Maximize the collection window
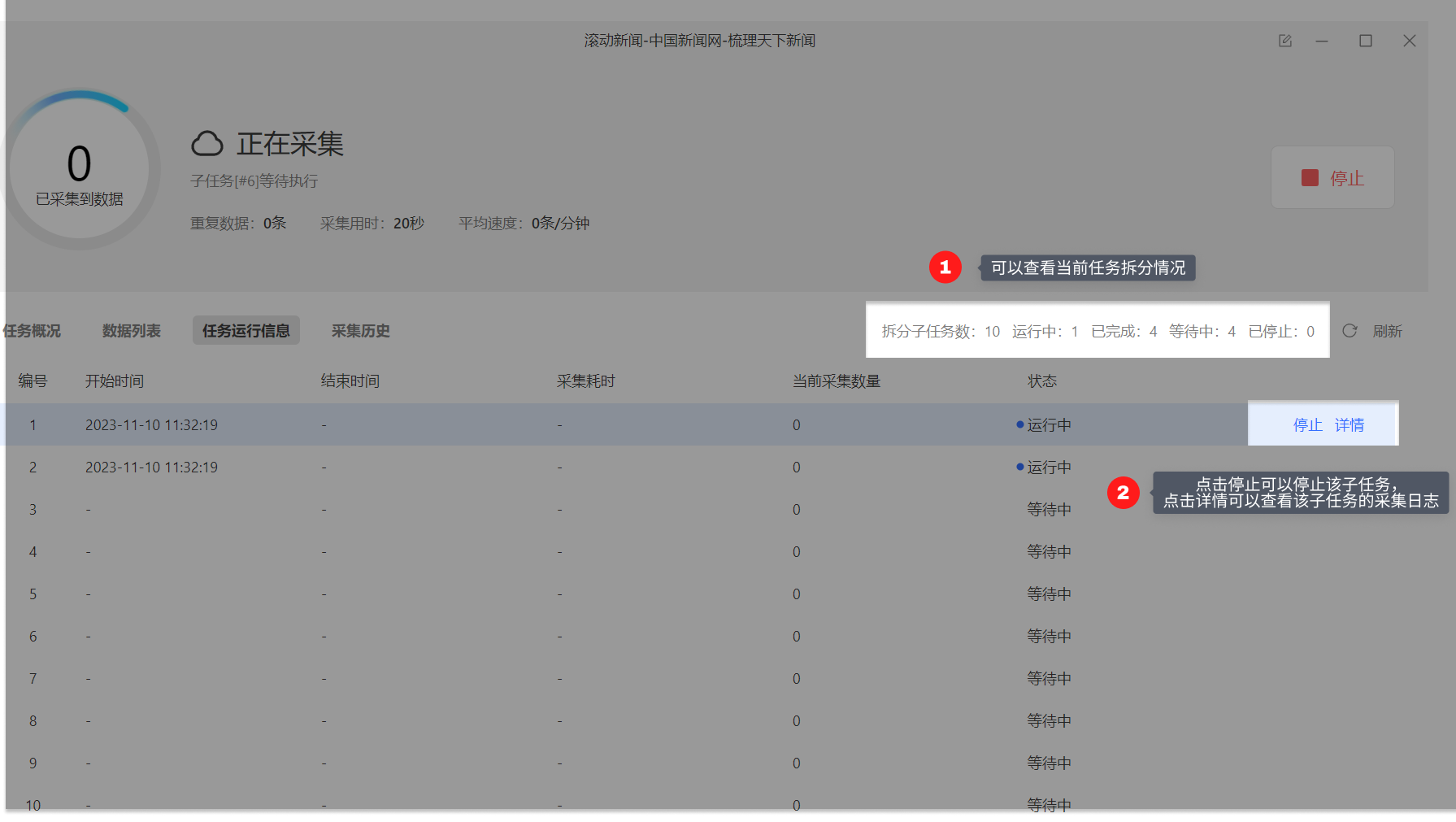Screen dimensions: 1456x822 (x=1366, y=41)
